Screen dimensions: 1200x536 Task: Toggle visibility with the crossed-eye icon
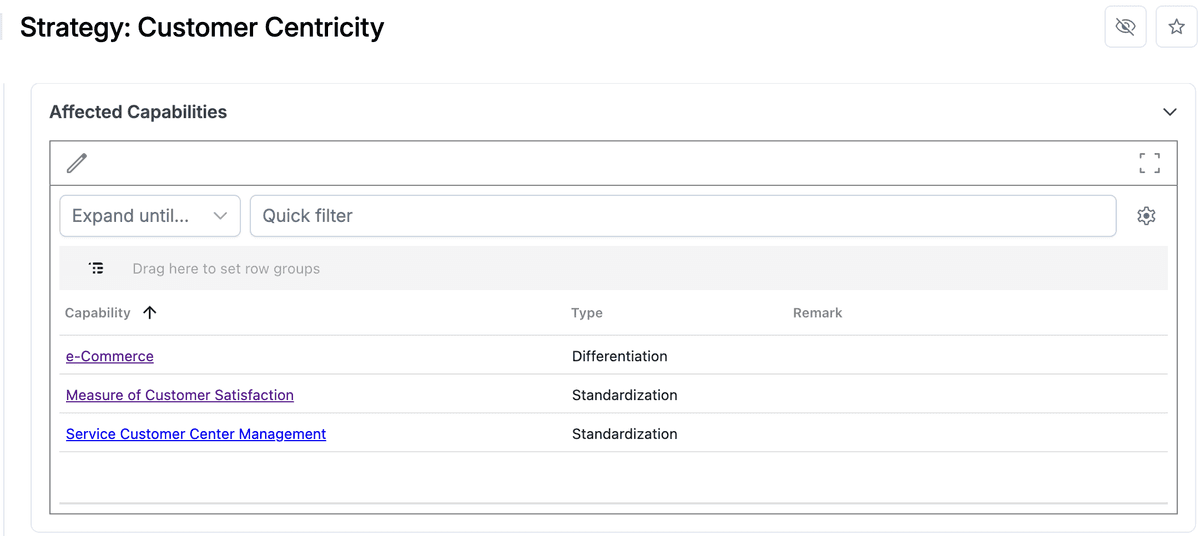coord(1125,27)
